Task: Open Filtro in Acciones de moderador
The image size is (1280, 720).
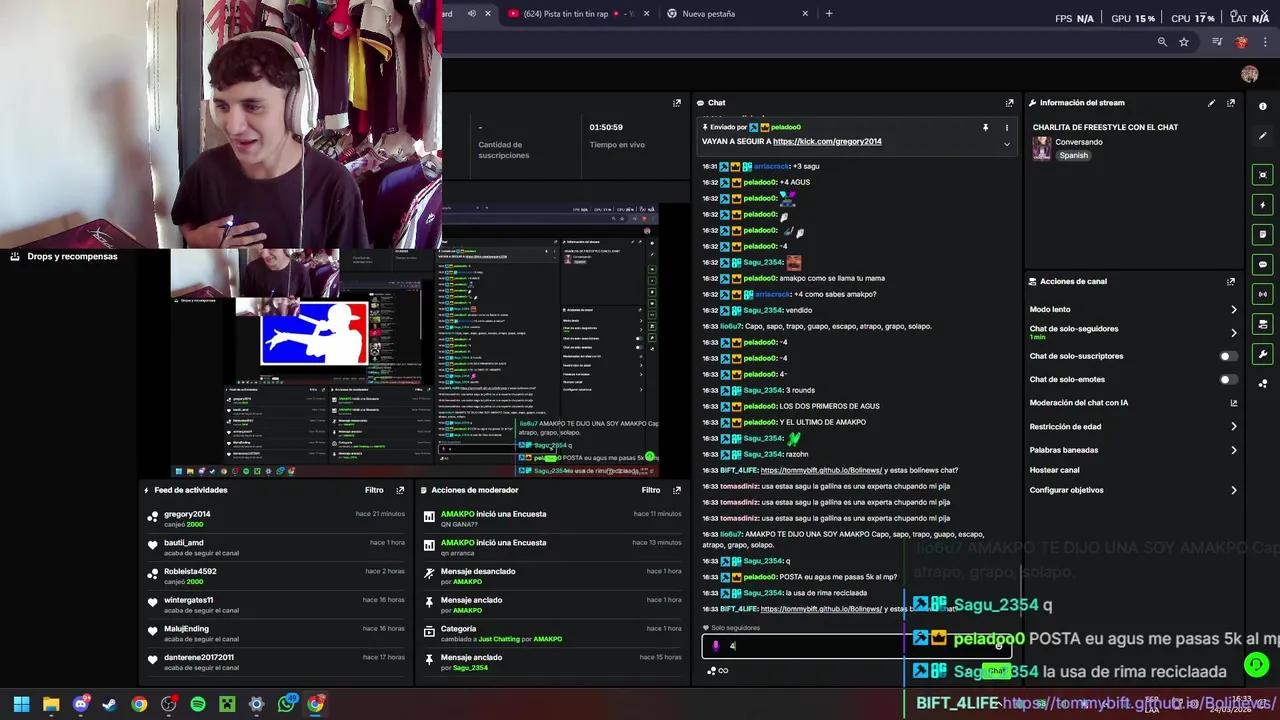Action: (651, 490)
